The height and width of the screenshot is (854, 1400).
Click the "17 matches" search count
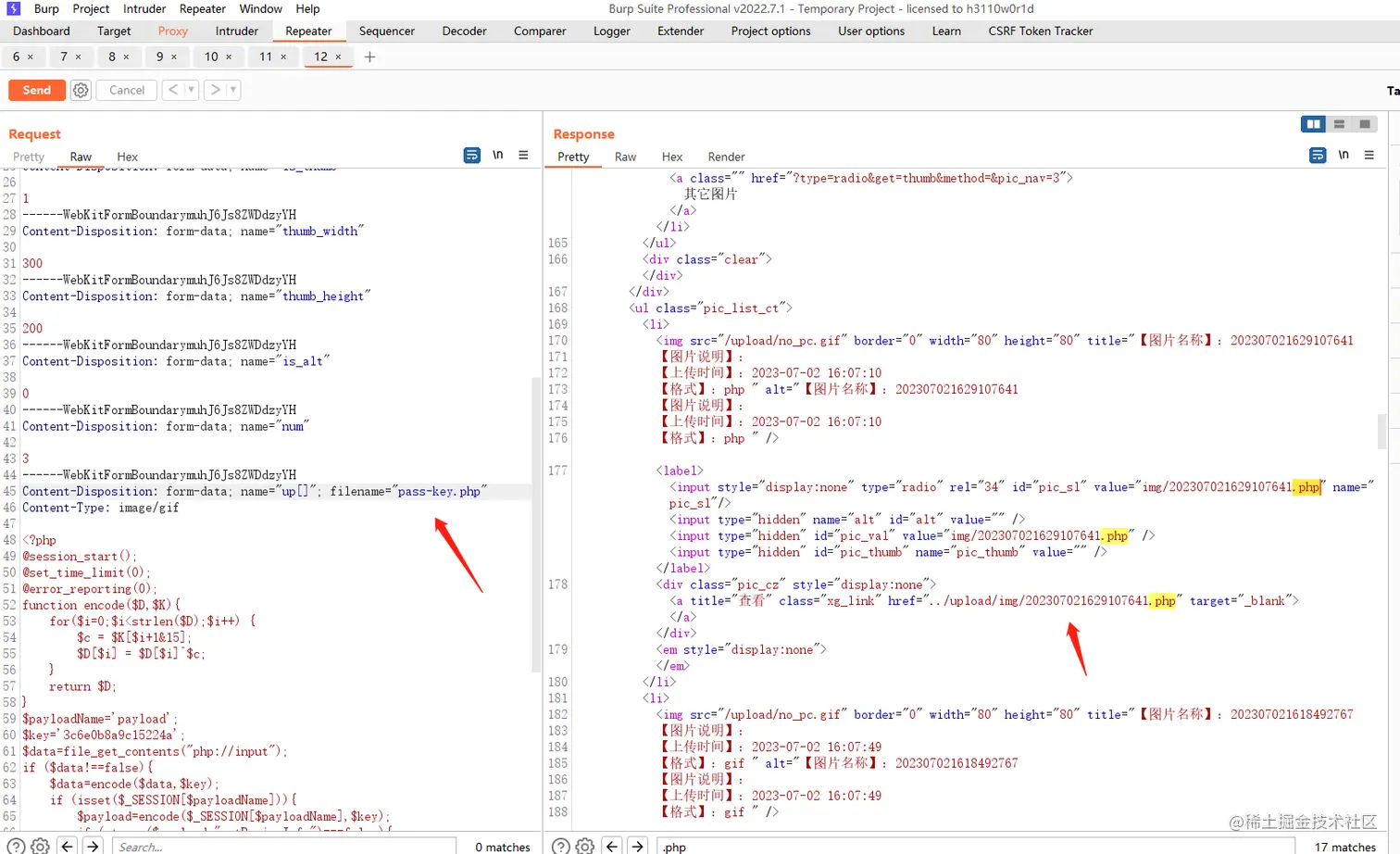point(1345,847)
